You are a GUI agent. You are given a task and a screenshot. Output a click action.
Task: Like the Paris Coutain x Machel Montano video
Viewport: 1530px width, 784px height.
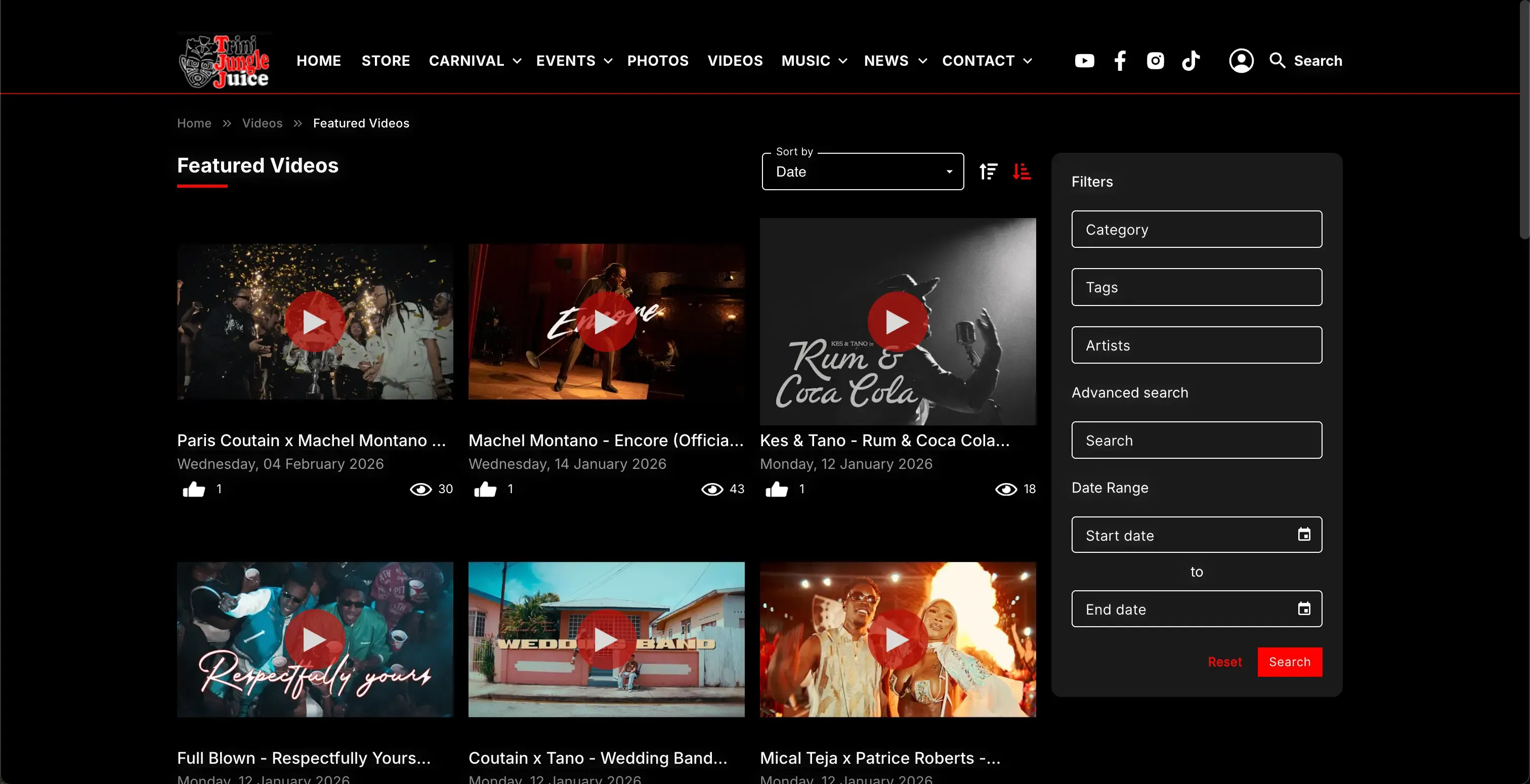point(194,489)
